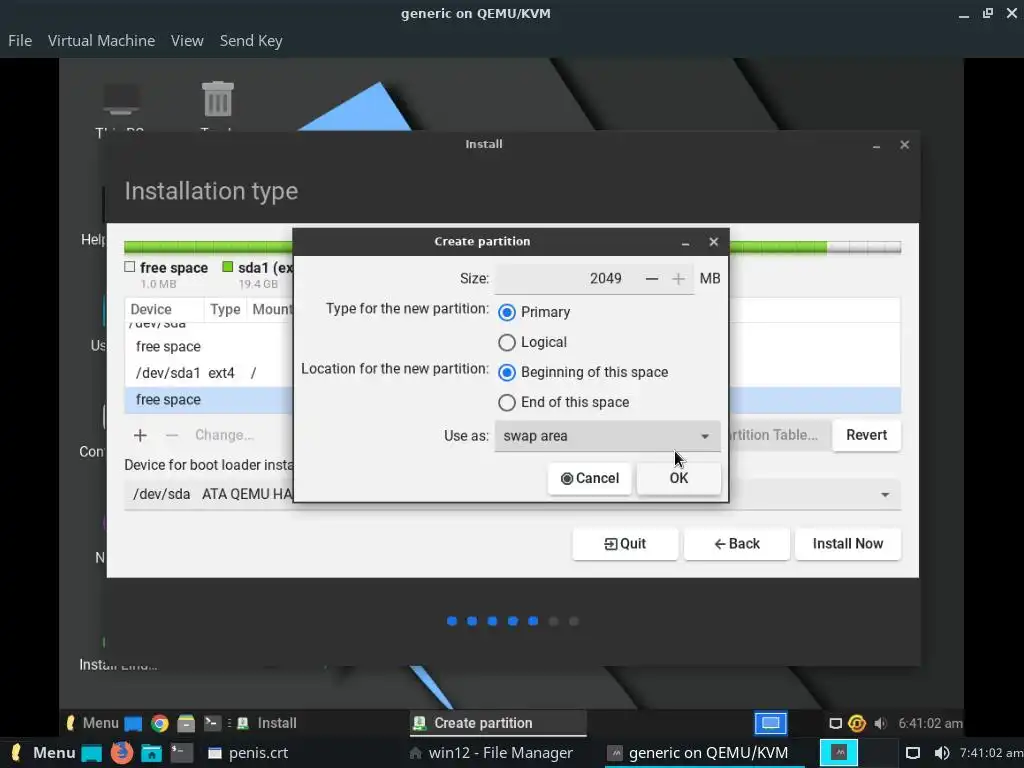Click Cancel in Create partition dialog
Viewport: 1024px width, 768px height.
590,478
